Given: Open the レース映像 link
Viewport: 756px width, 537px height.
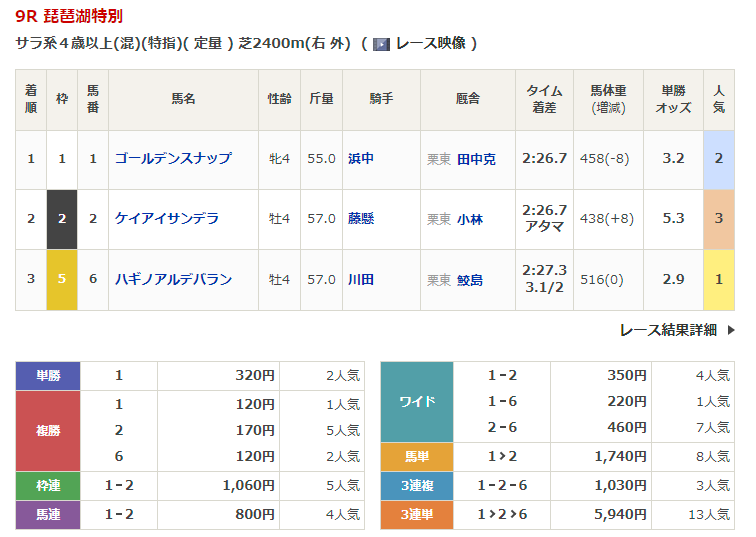Looking at the screenshot, I should point(429,44).
